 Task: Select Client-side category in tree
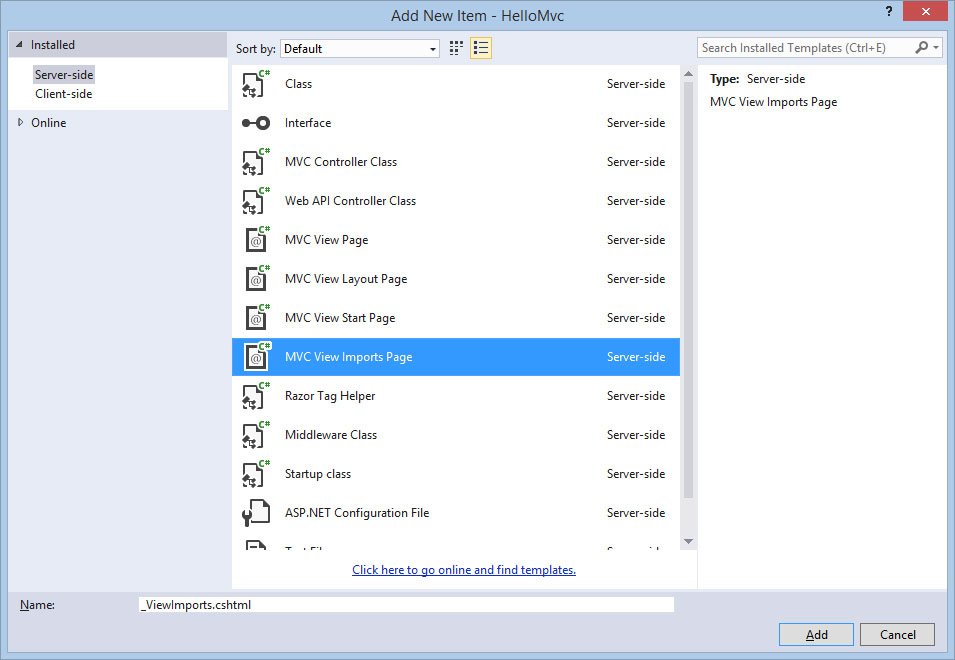click(63, 94)
